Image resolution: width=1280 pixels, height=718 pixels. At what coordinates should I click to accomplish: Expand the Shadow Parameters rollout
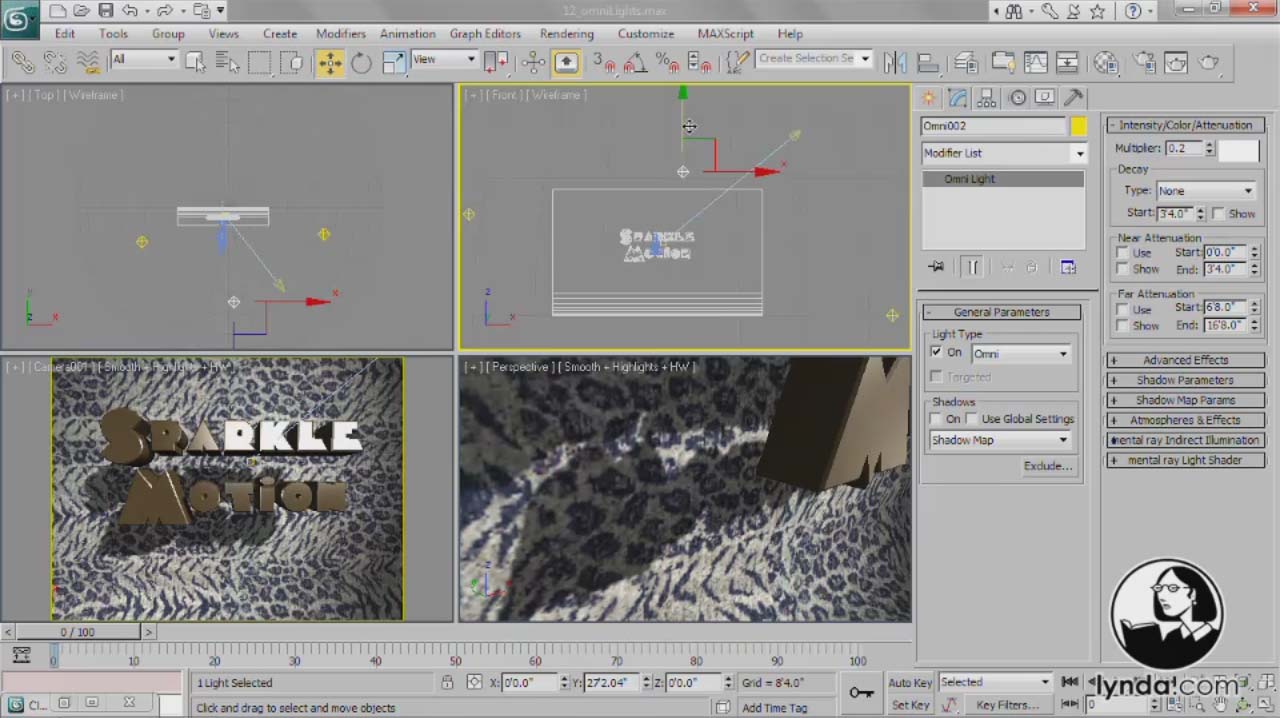pos(1184,380)
